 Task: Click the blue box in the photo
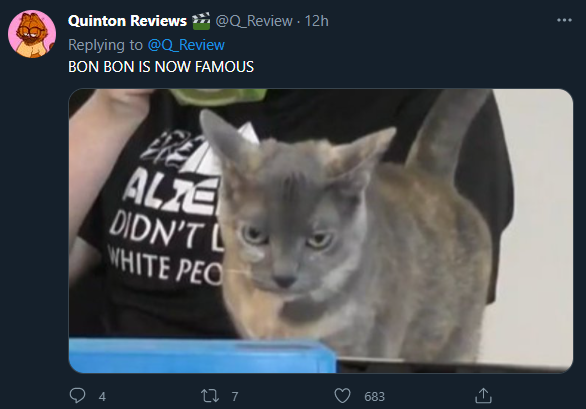point(203,356)
